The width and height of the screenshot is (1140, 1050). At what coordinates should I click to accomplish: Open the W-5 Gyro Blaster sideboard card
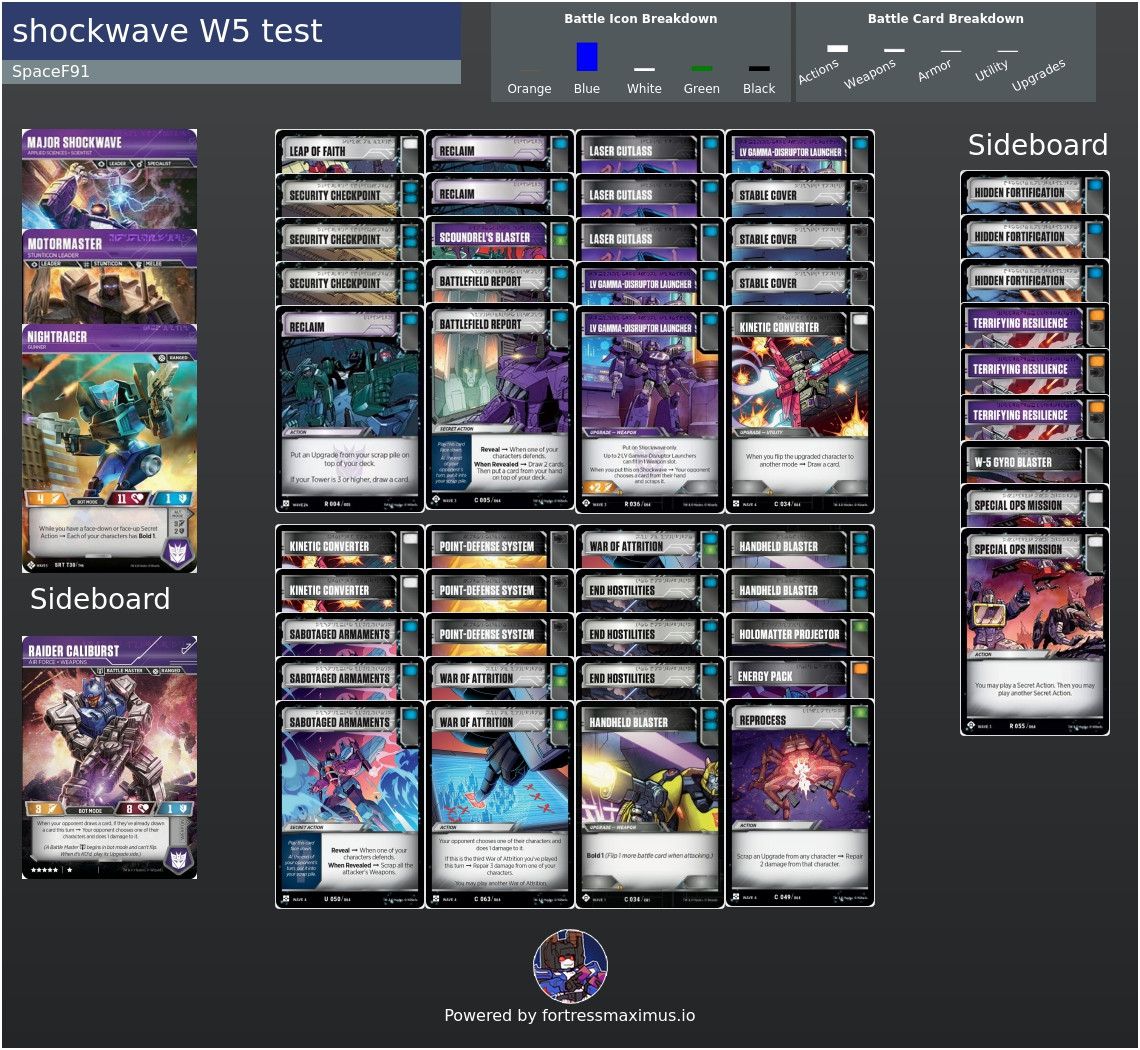coord(1035,462)
